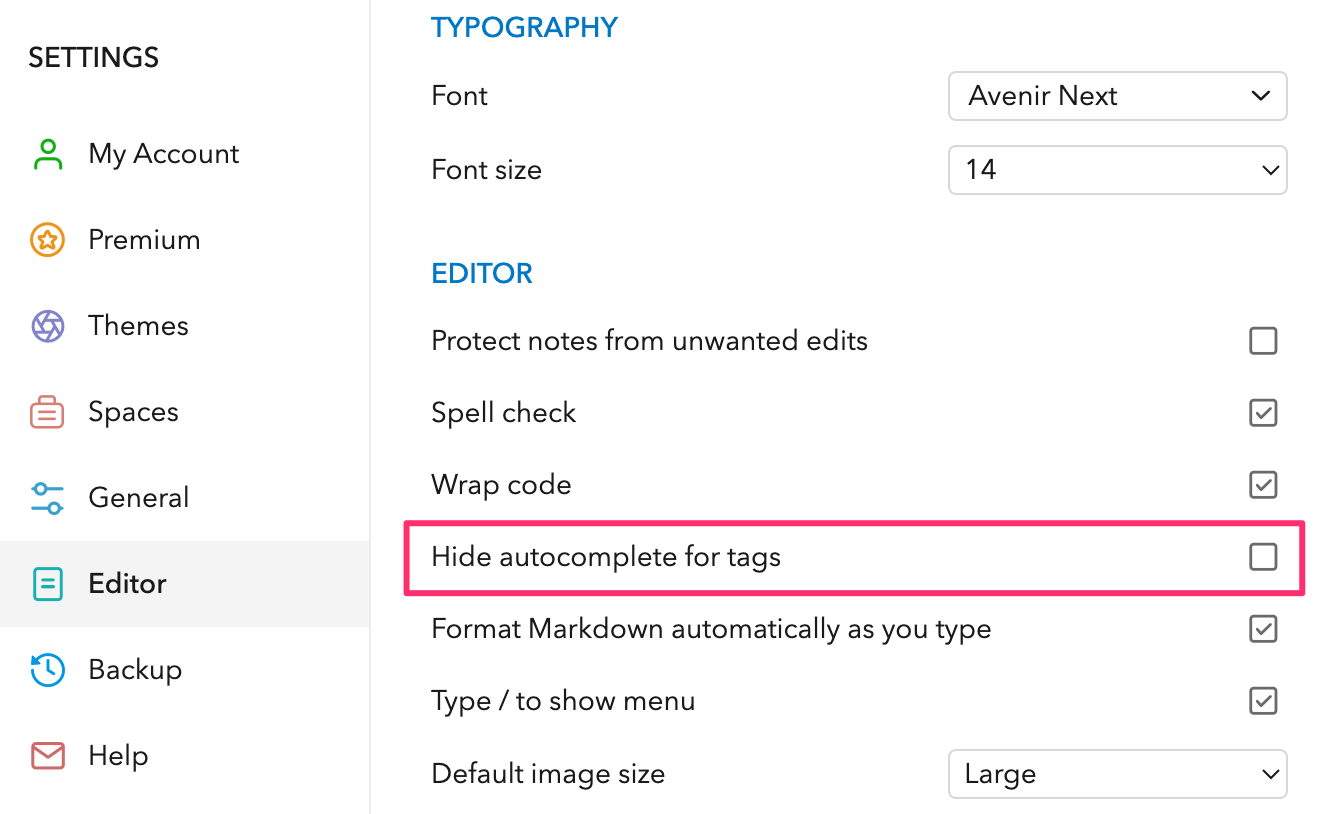Click the Premium star icon
The width and height of the screenshot is (1322, 814).
[x=47, y=240]
